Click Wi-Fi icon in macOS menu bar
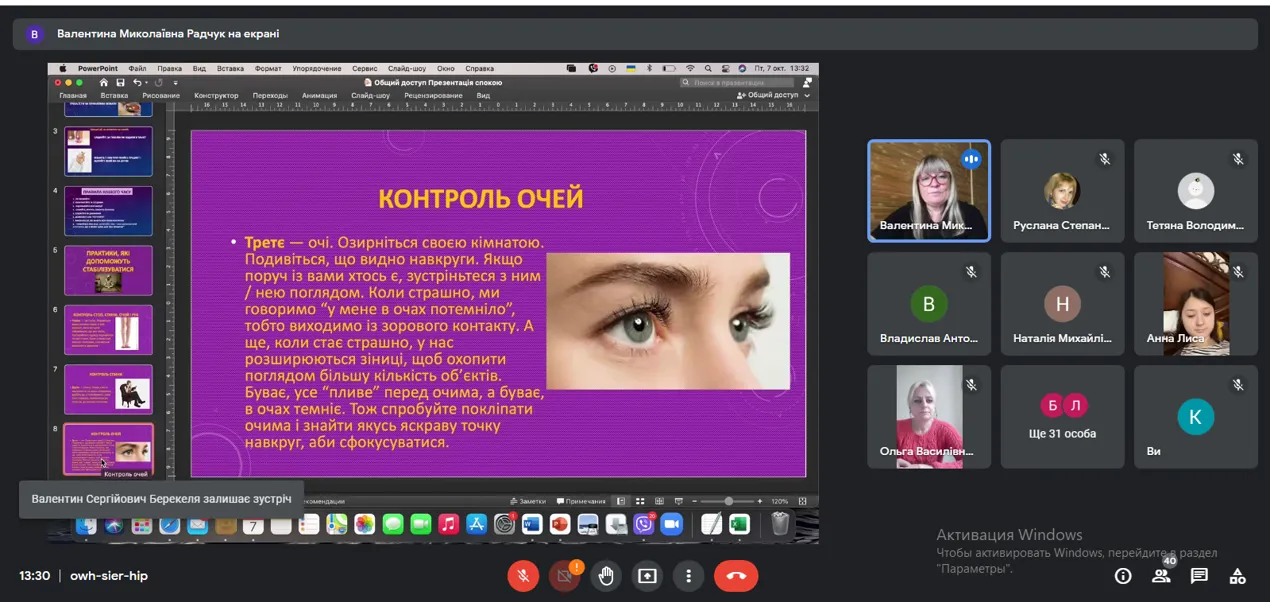Viewport: 1270px width, 602px height. [x=690, y=68]
